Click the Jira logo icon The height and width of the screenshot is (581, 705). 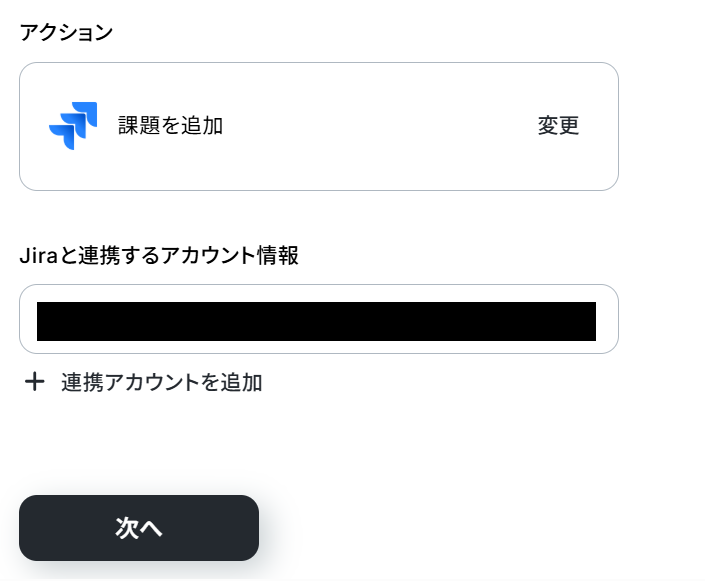73,125
